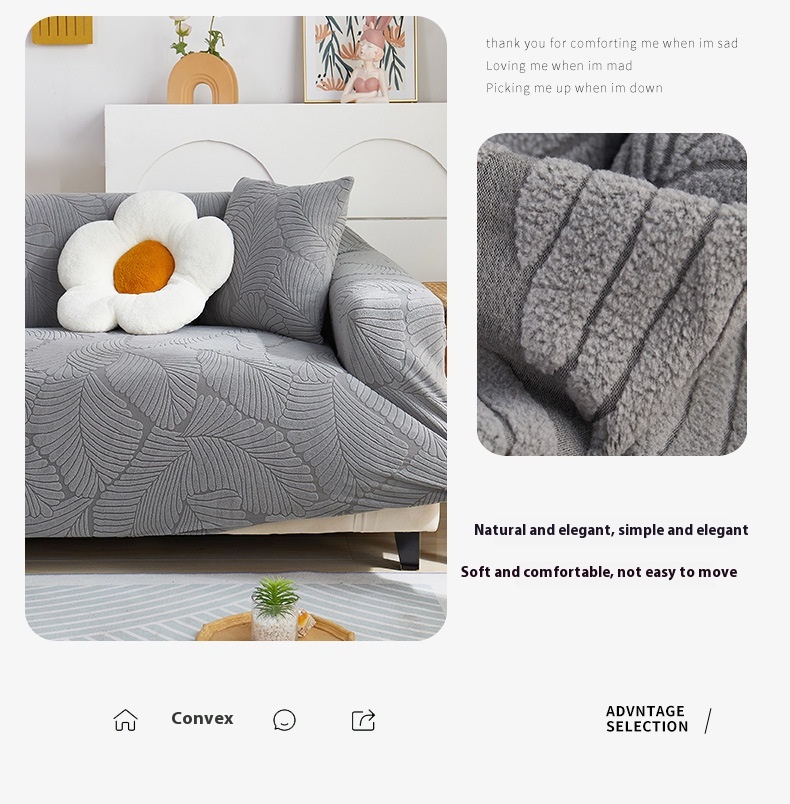Click 'thank you for comforting me' line

tap(612, 43)
